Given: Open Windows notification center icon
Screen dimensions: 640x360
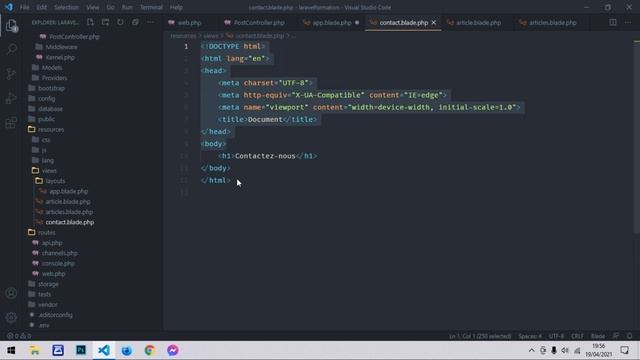Looking at the screenshot, I should click(624, 350).
